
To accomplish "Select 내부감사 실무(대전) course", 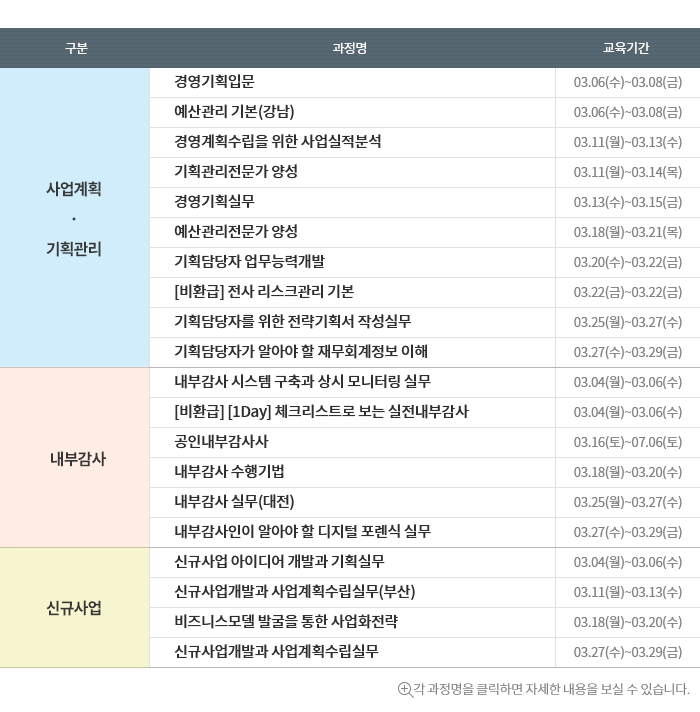I will [234, 502].
